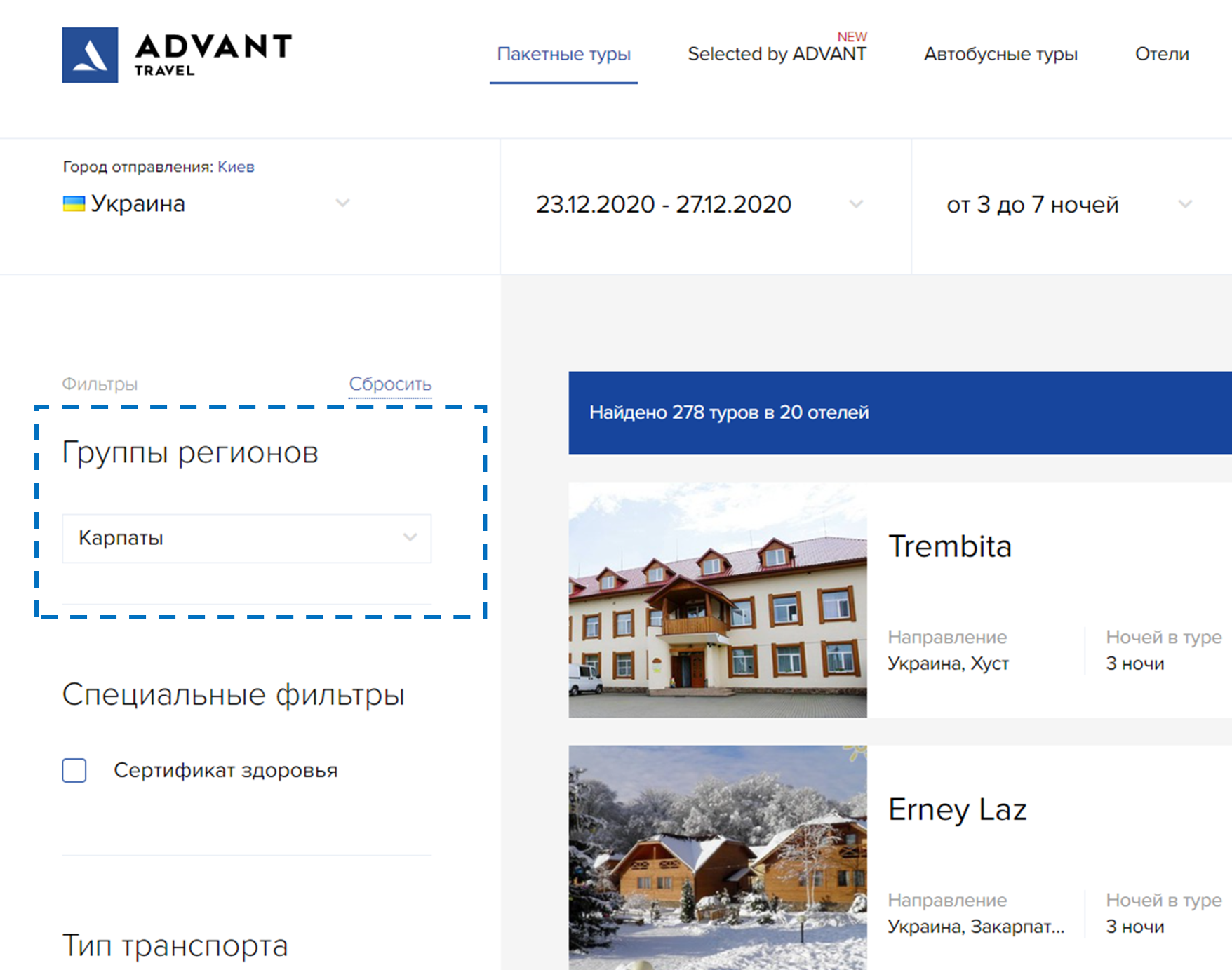Click the chevron arrow next to Украина

pyautogui.click(x=342, y=203)
